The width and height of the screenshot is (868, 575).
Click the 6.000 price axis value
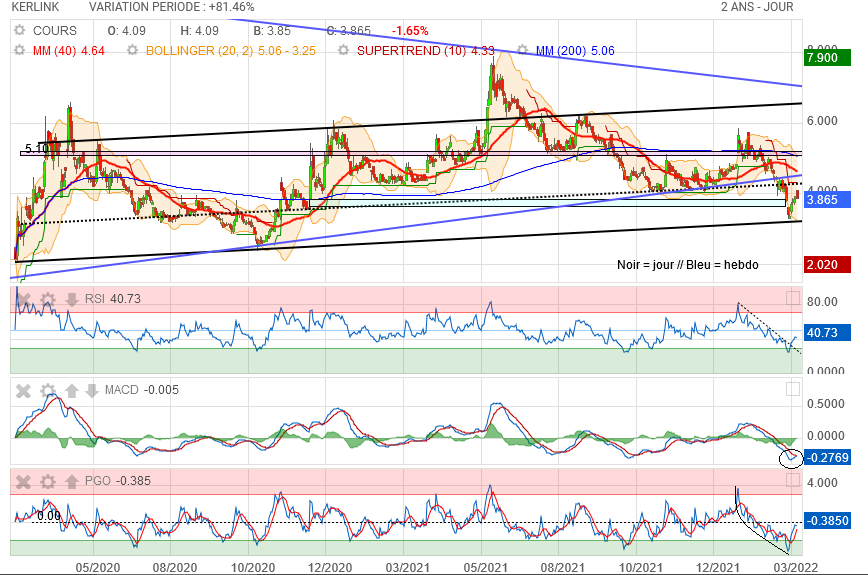click(822, 121)
